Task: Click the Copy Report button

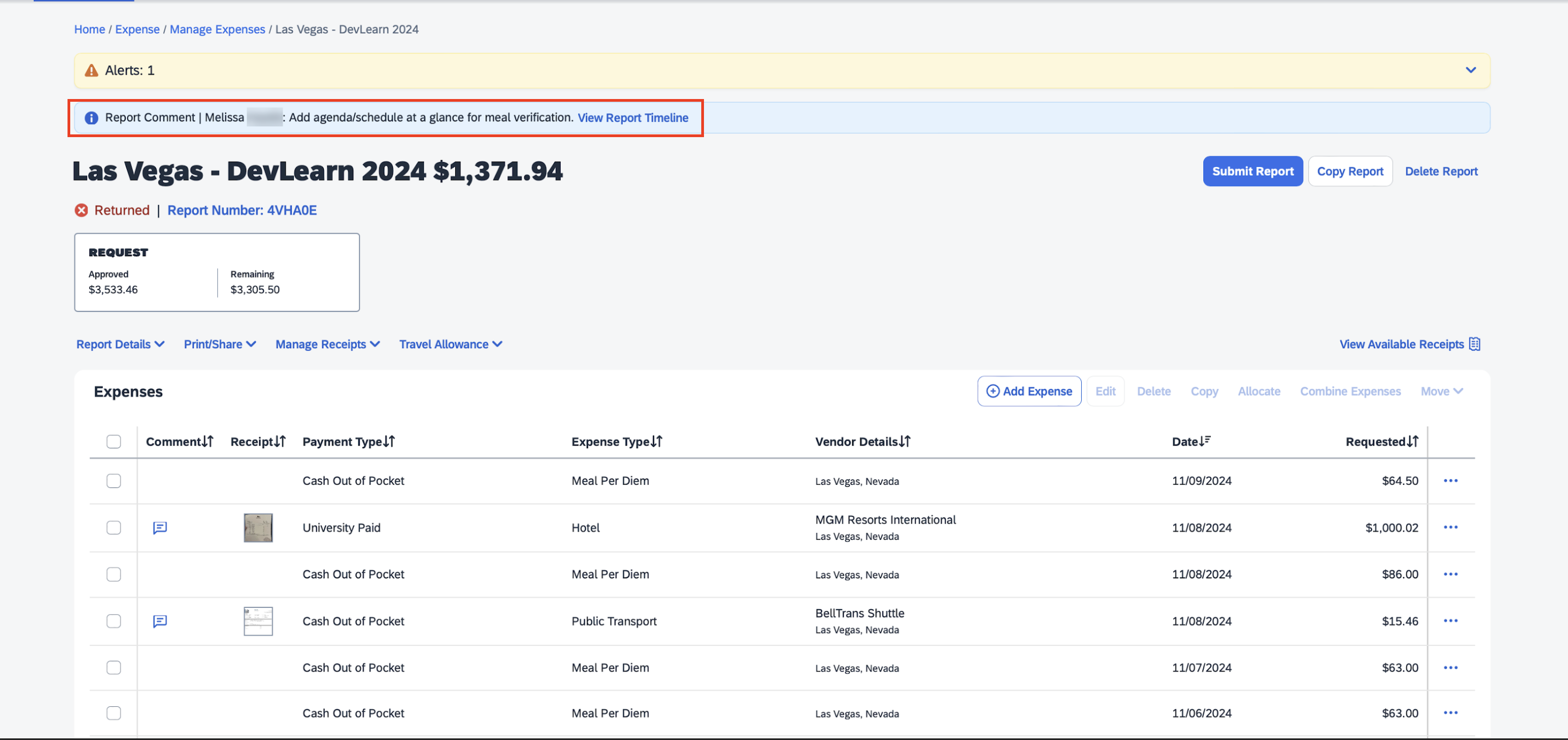Action: [1350, 171]
